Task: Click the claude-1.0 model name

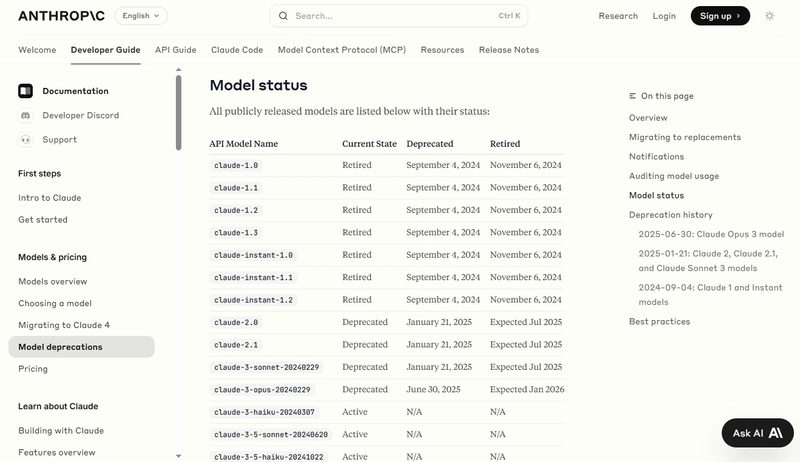Action: tap(236, 165)
